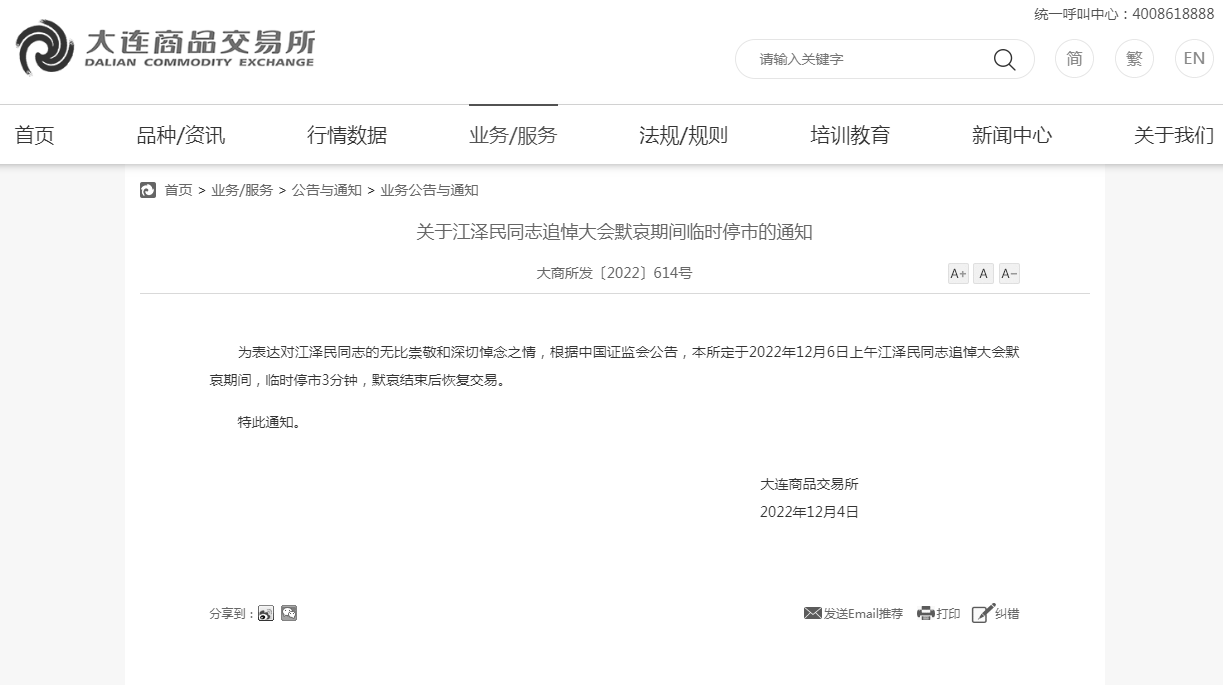The height and width of the screenshot is (685, 1223).
Task: Open the 品种/资讯 navigation menu
Action: 181,135
